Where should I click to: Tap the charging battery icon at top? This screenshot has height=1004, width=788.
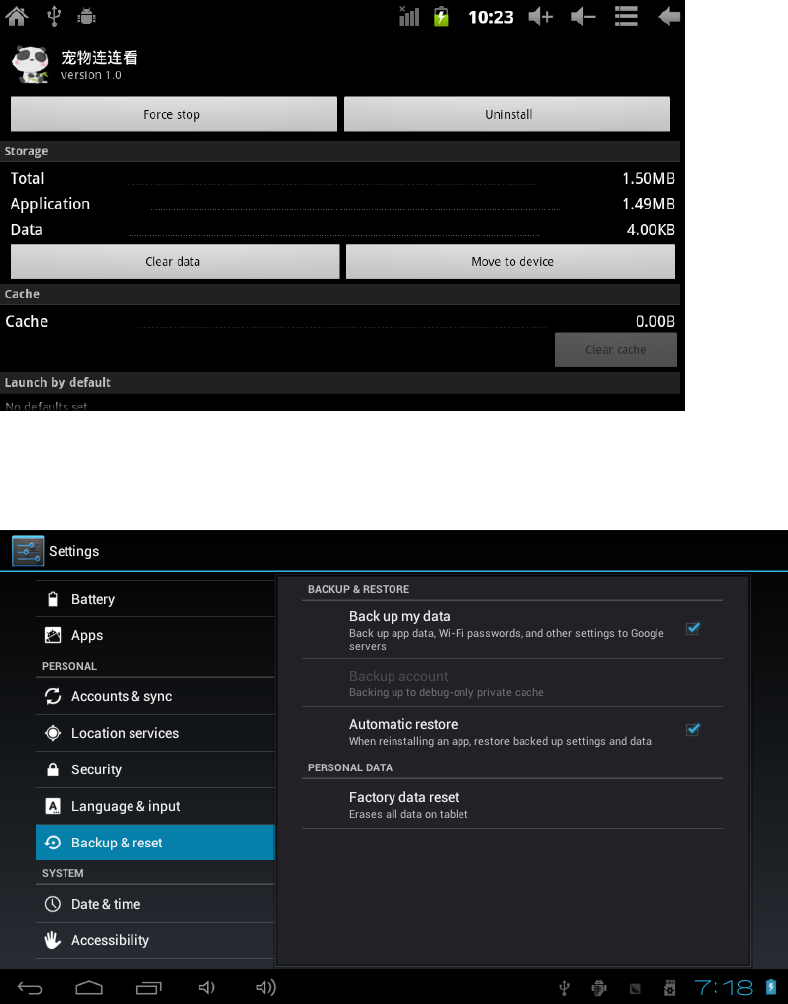pyautogui.click(x=441, y=16)
